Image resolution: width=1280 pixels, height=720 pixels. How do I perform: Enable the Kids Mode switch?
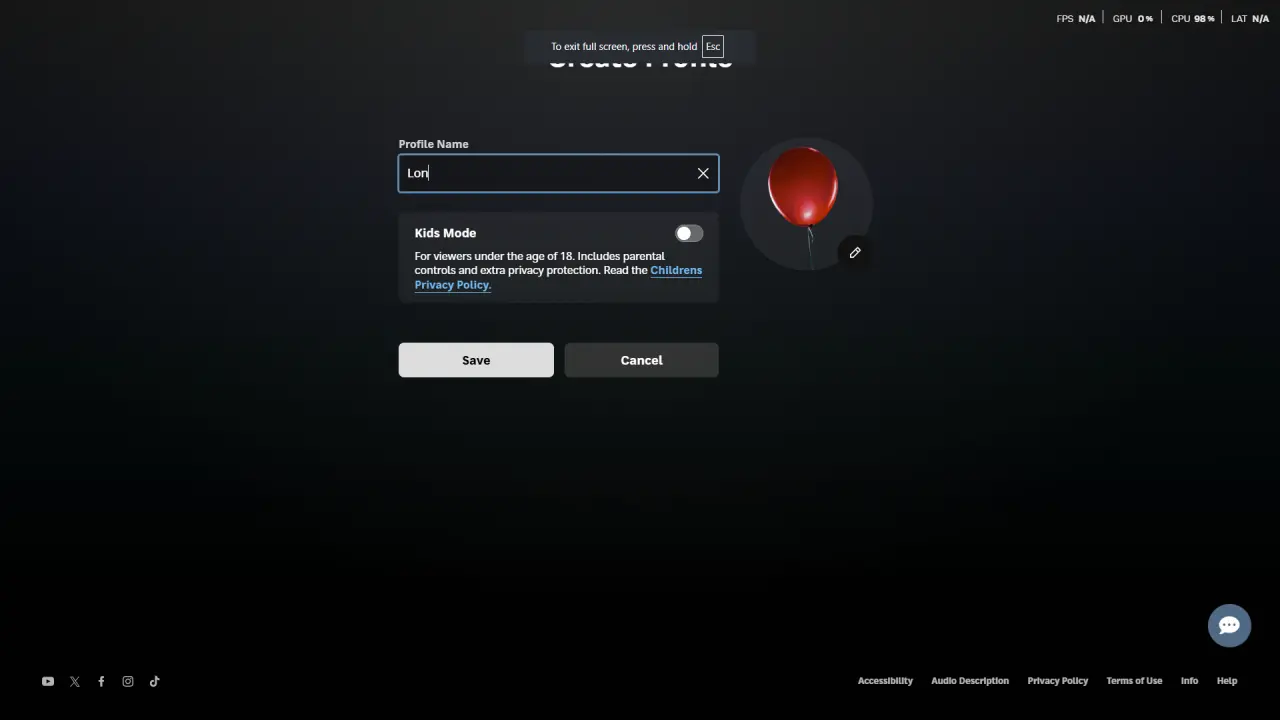point(689,233)
